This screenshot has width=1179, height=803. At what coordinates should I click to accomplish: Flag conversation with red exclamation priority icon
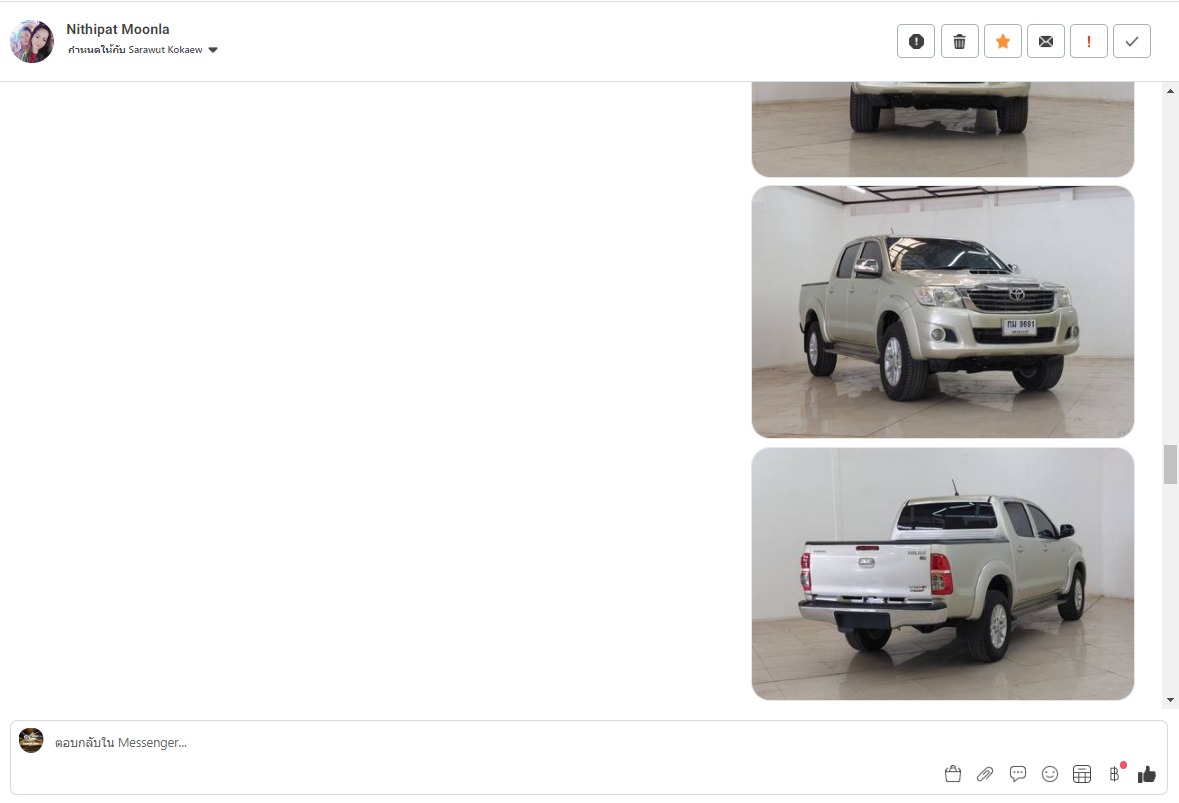pyautogui.click(x=1089, y=41)
